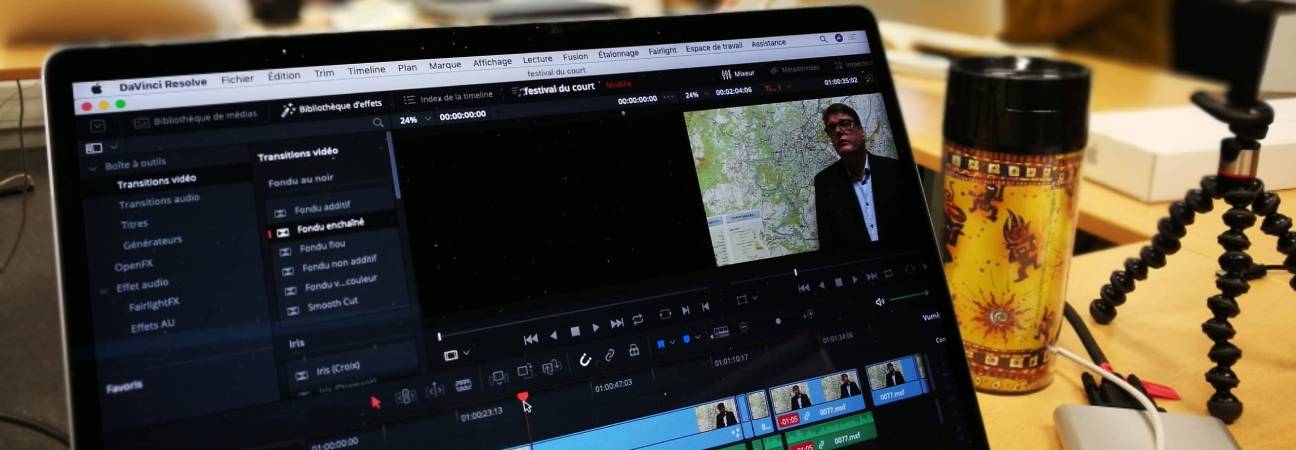Collapse the Effet audio tree
Image resolution: width=1296 pixels, height=450 pixels.
[103, 290]
